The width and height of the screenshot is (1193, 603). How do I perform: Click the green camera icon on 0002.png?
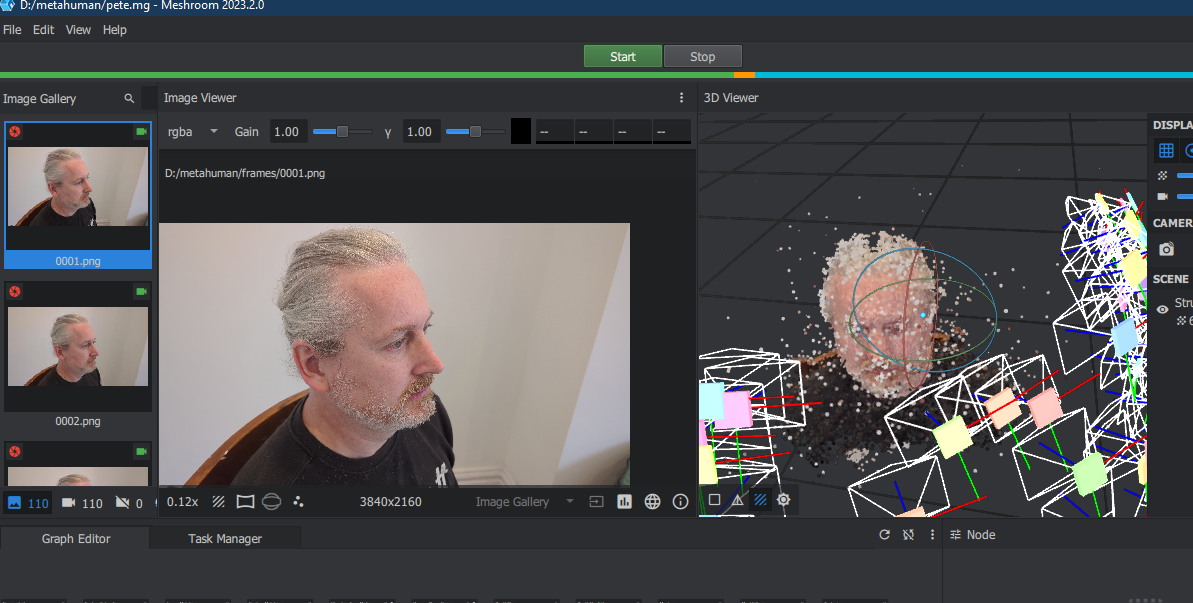pos(141,291)
